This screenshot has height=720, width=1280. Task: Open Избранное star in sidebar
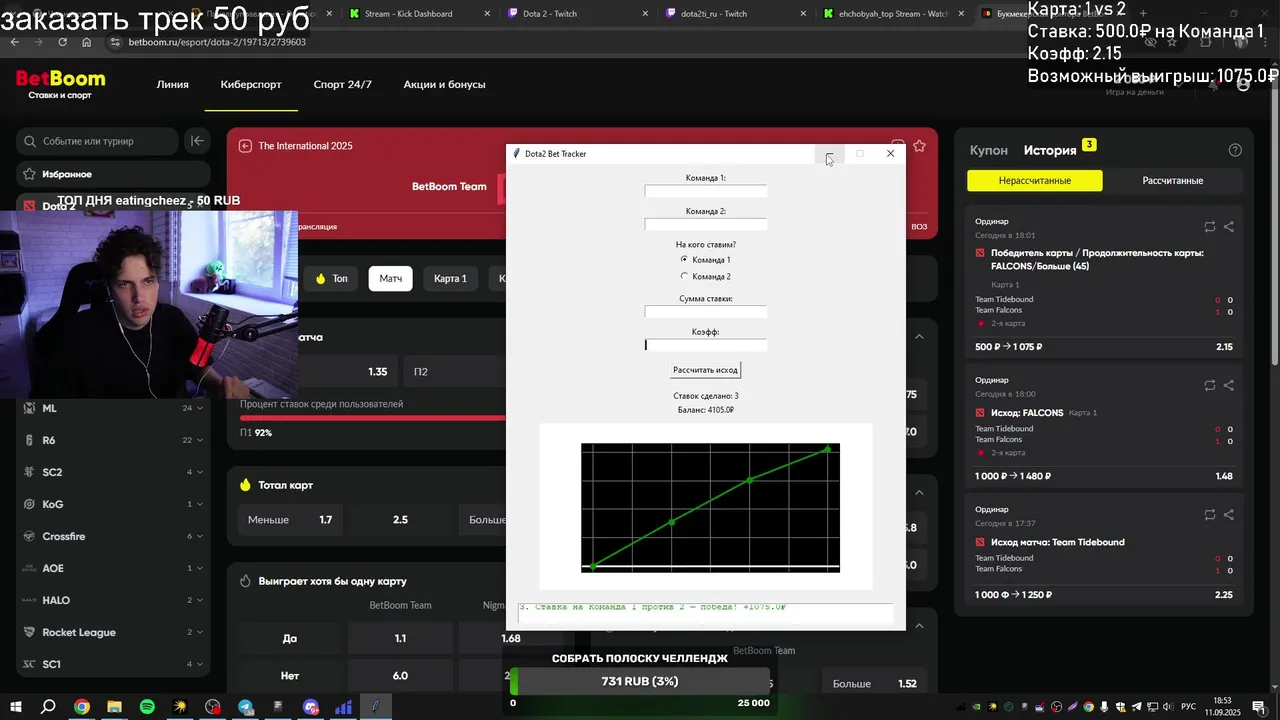coord(30,174)
